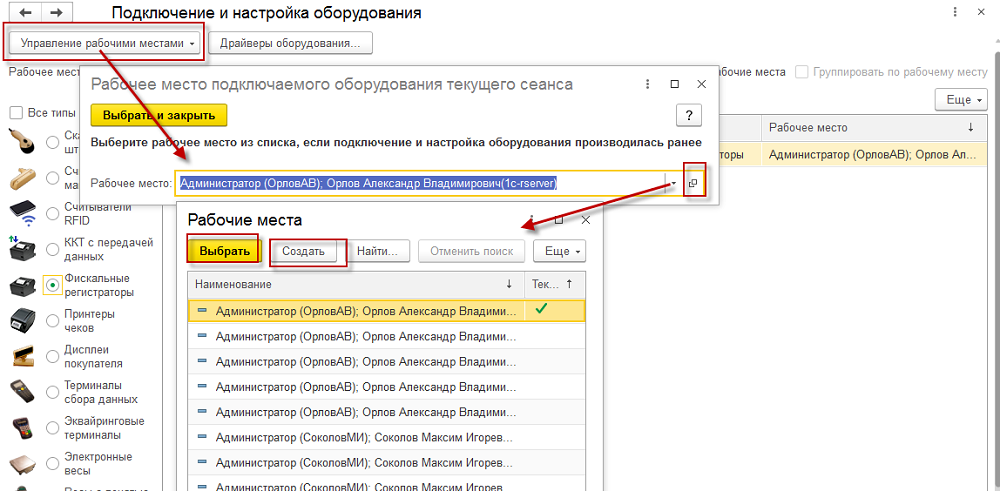The width and height of the screenshot is (1000, 491).
Task: Open help with the question mark button
Action: 689,115
